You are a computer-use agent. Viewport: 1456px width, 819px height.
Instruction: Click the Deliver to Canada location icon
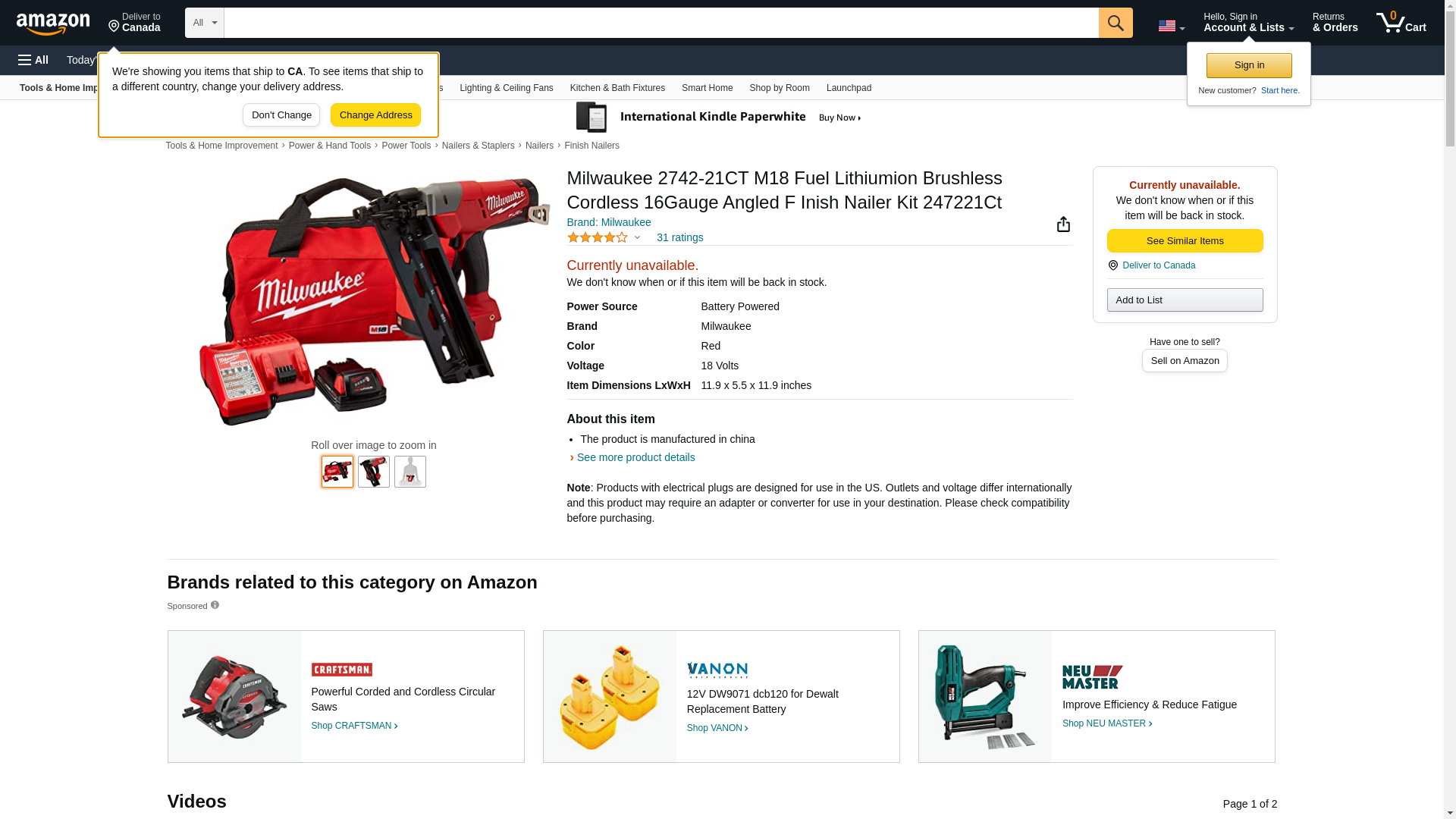pyautogui.click(x=1112, y=265)
